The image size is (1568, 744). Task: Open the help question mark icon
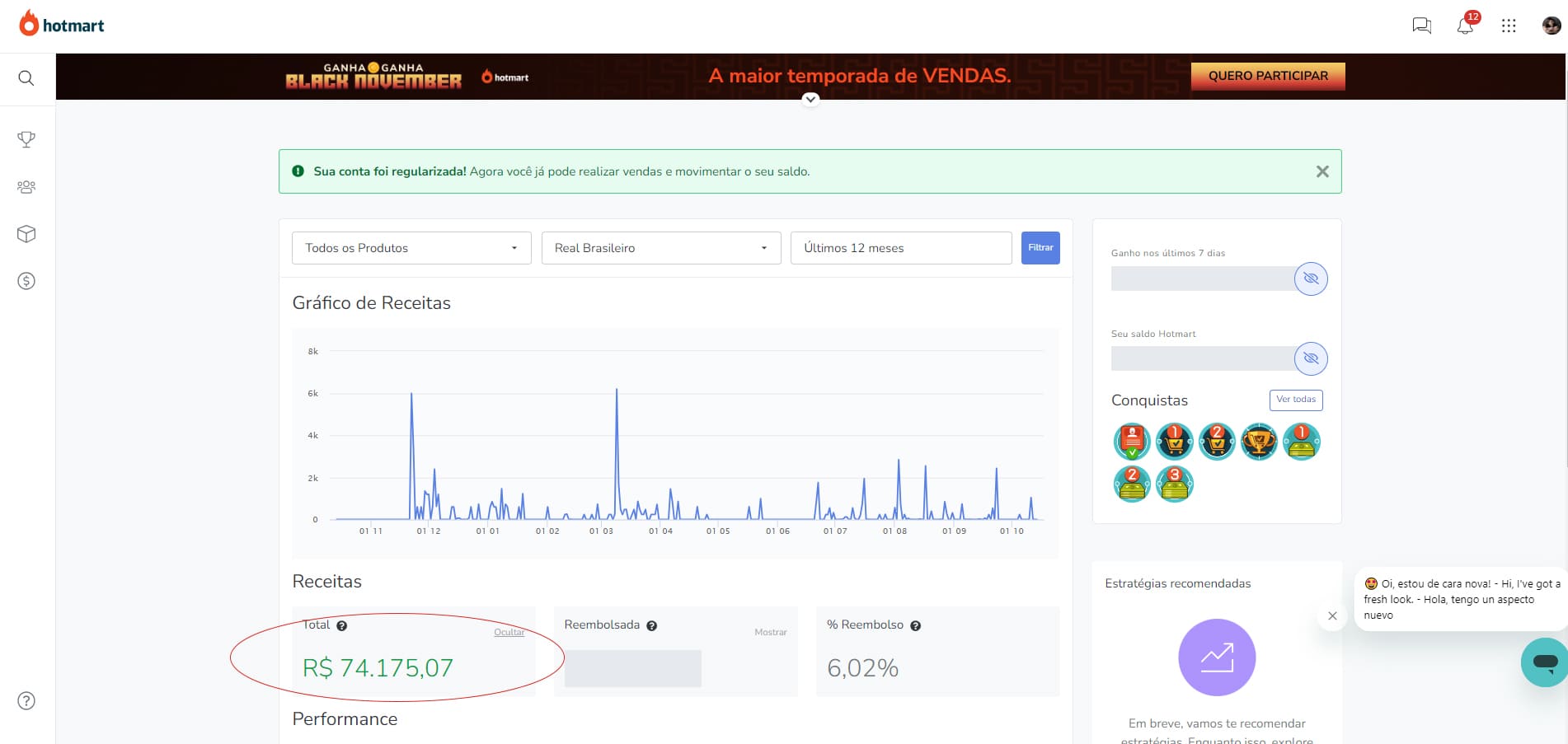pyautogui.click(x=26, y=701)
